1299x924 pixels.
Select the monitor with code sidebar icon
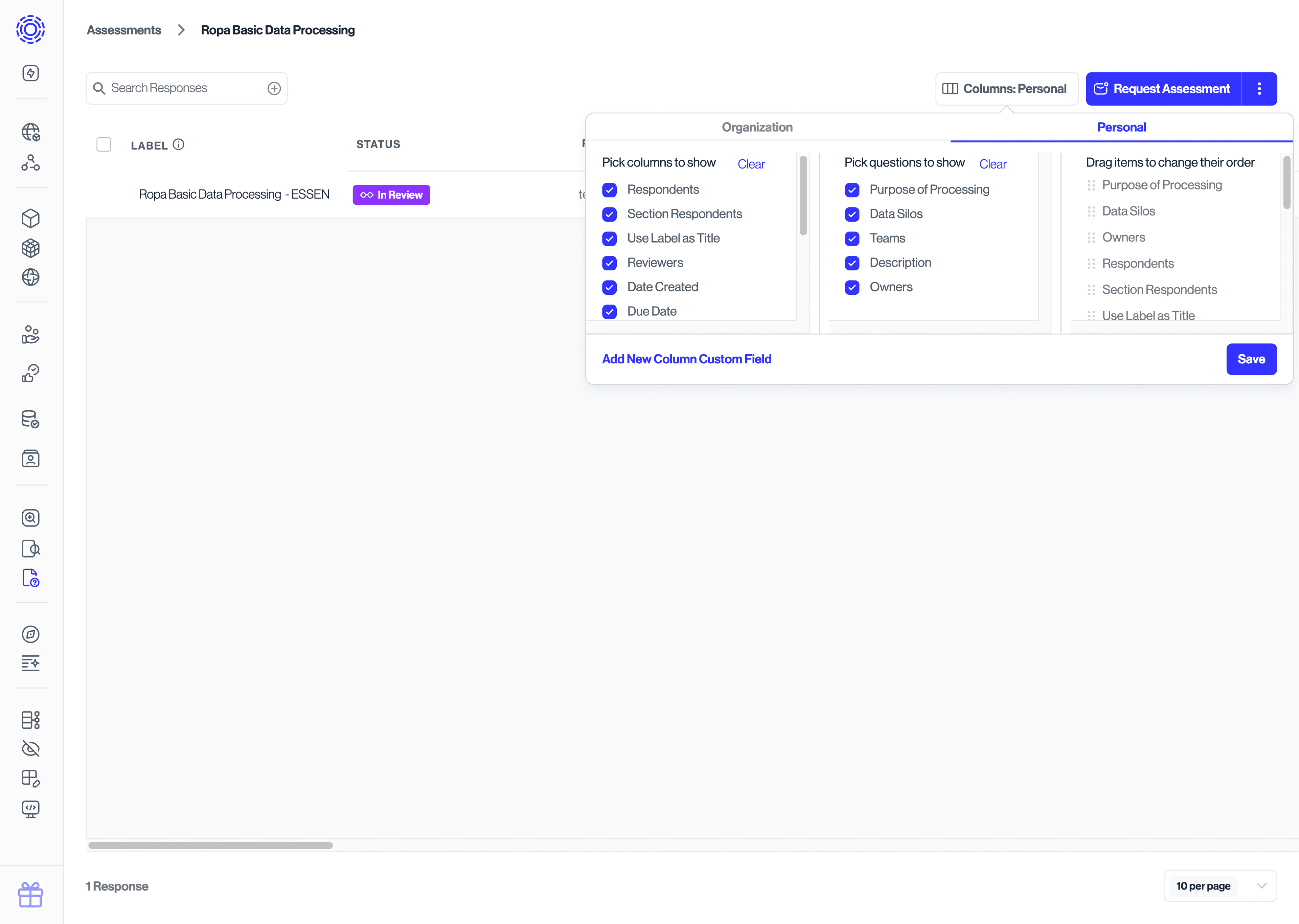tap(31, 810)
